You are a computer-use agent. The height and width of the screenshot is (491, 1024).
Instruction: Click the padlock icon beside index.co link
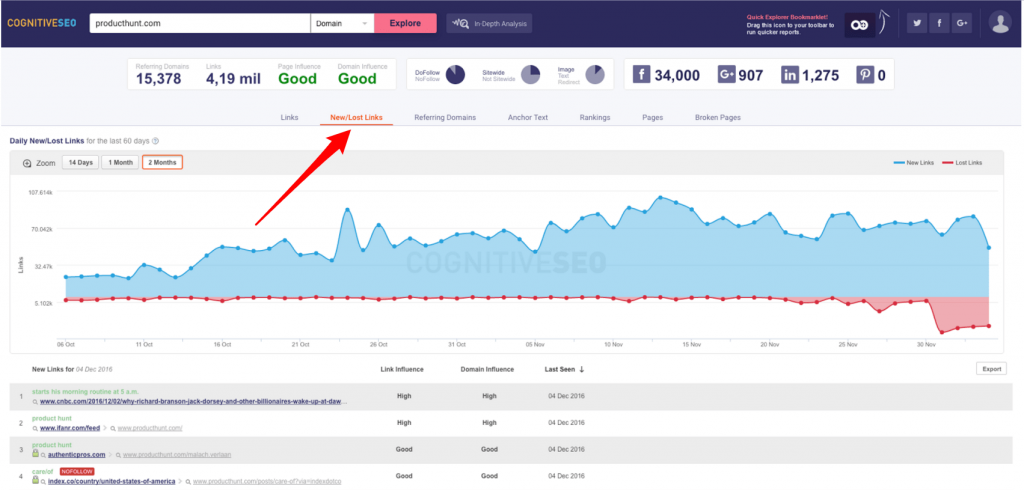click(35, 480)
